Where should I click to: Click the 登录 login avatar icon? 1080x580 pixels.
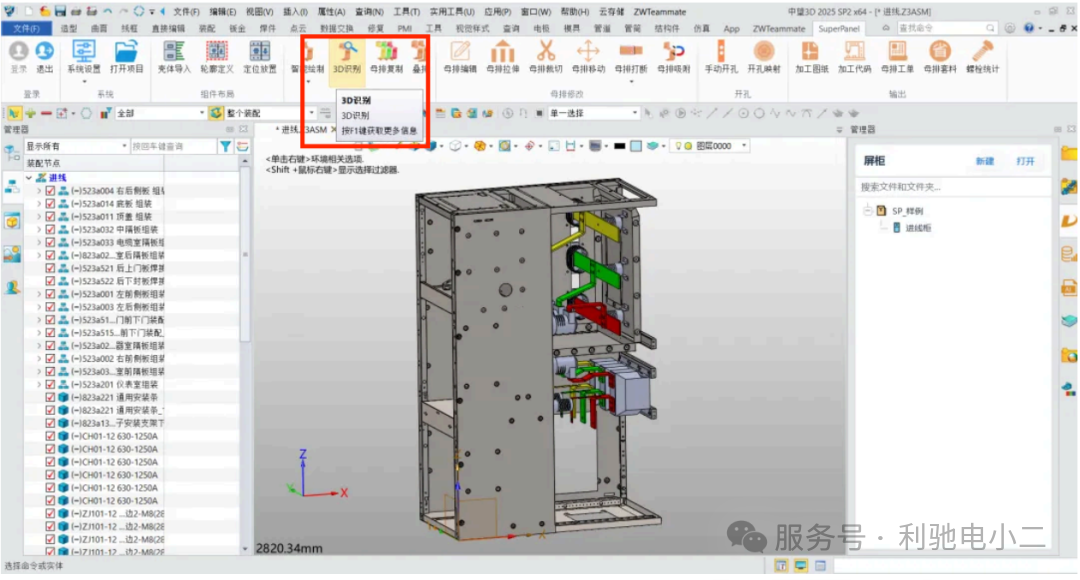click(19, 56)
